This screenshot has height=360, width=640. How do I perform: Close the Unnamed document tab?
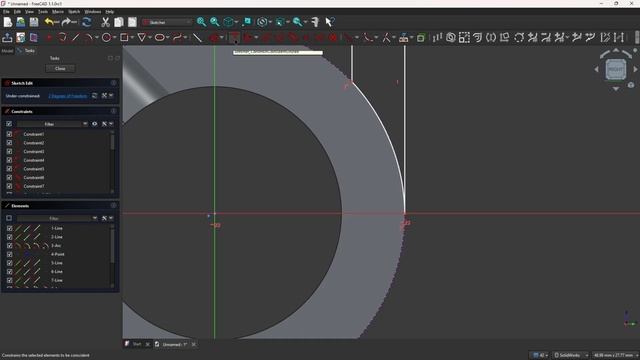pyautogui.click(x=194, y=344)
